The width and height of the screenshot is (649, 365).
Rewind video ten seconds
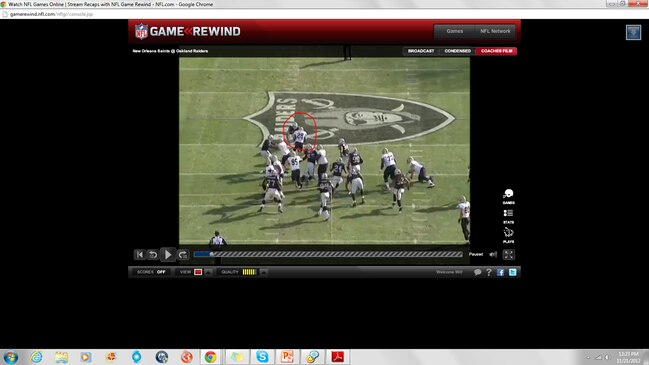pos(153,255)
